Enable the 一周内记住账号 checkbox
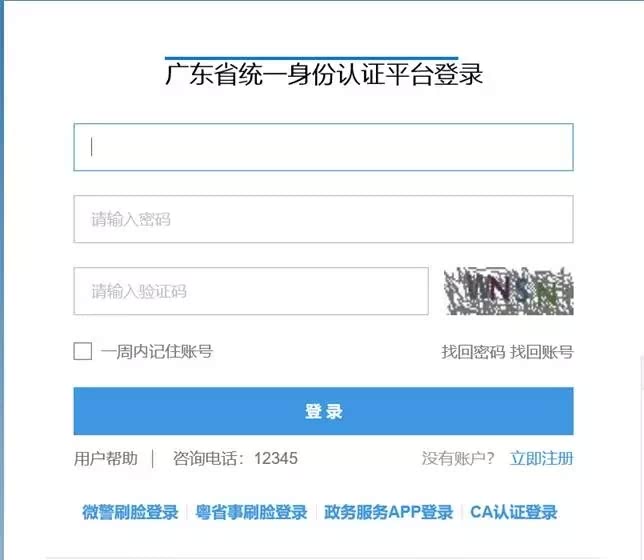 (x=83, y=351)
